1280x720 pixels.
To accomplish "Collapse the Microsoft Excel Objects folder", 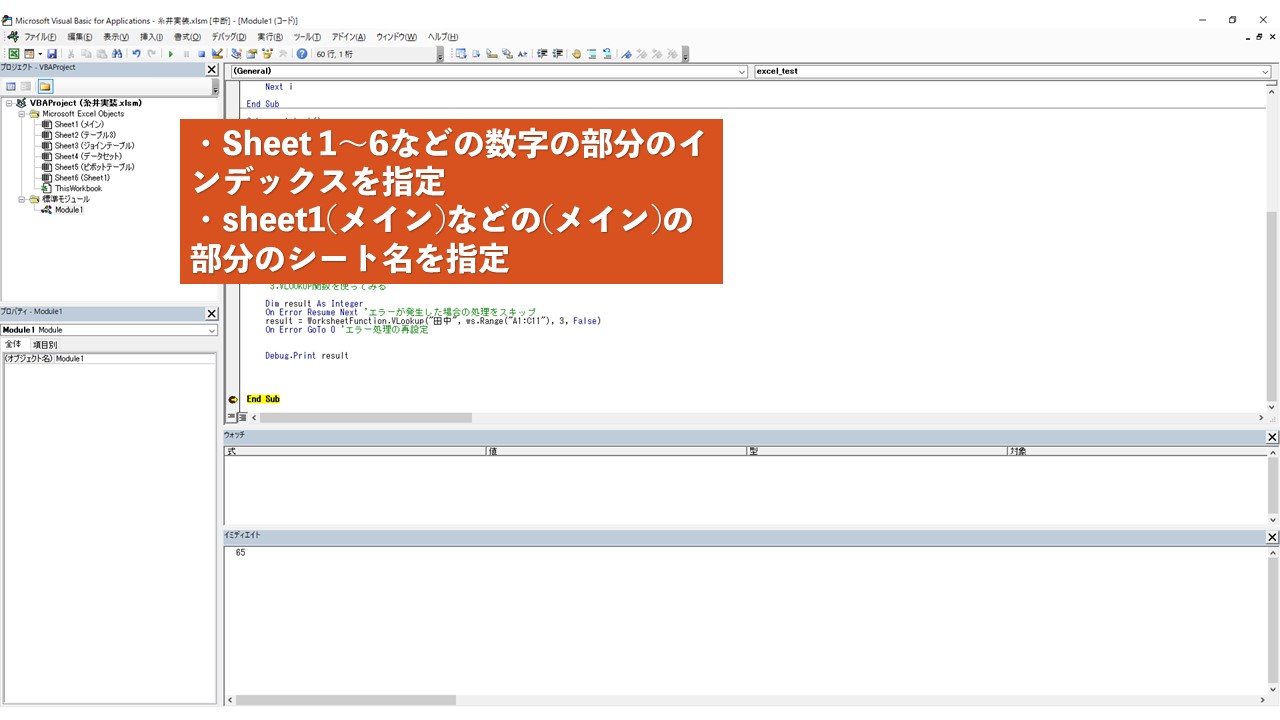I will pyautogui.click(x=22, y=114).
